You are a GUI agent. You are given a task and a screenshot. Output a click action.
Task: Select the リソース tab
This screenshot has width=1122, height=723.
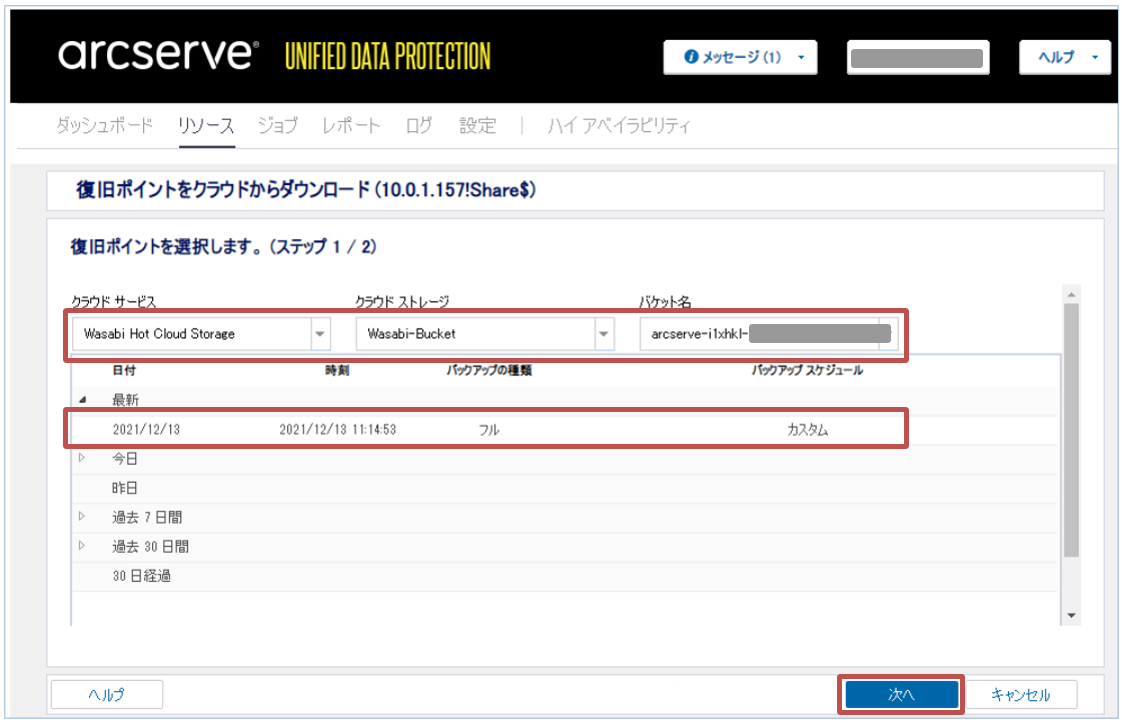pos(206,125)
